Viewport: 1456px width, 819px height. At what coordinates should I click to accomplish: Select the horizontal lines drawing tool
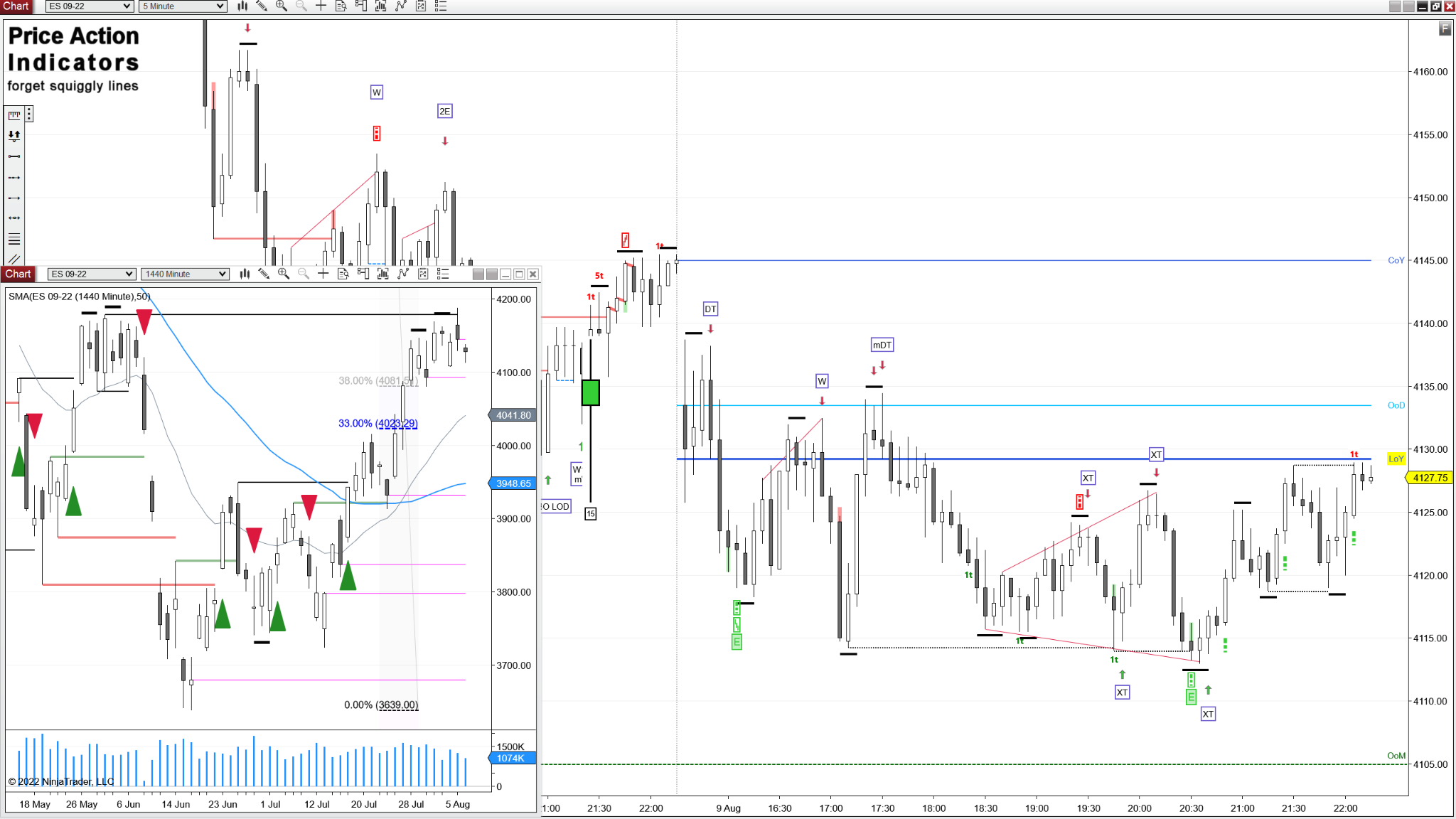(x=14, y=239)
